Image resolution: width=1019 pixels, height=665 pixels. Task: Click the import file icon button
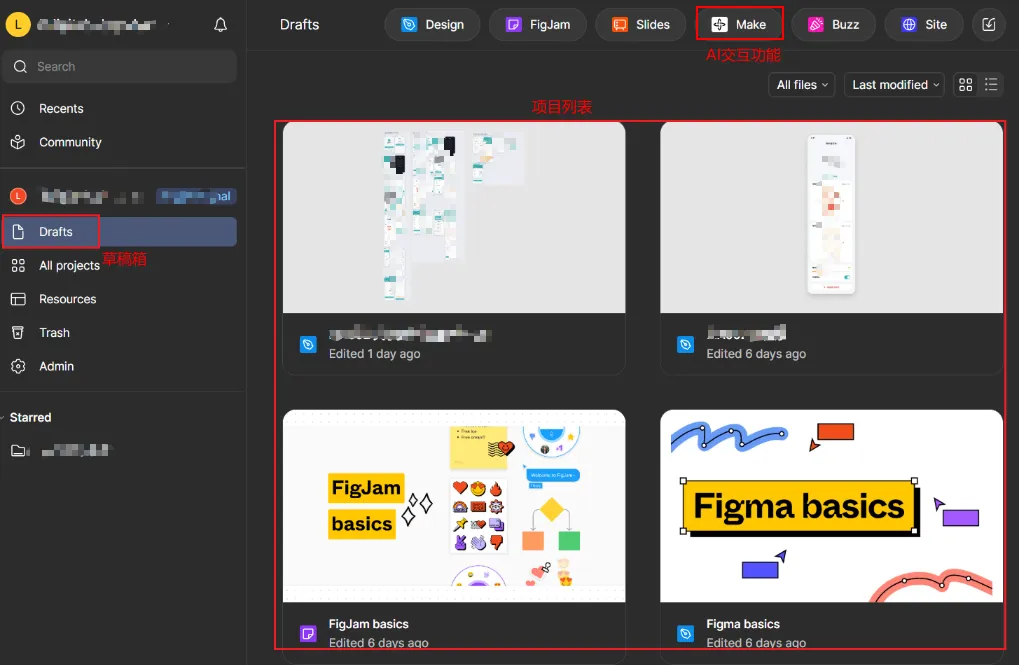click(x=988, y=25)
